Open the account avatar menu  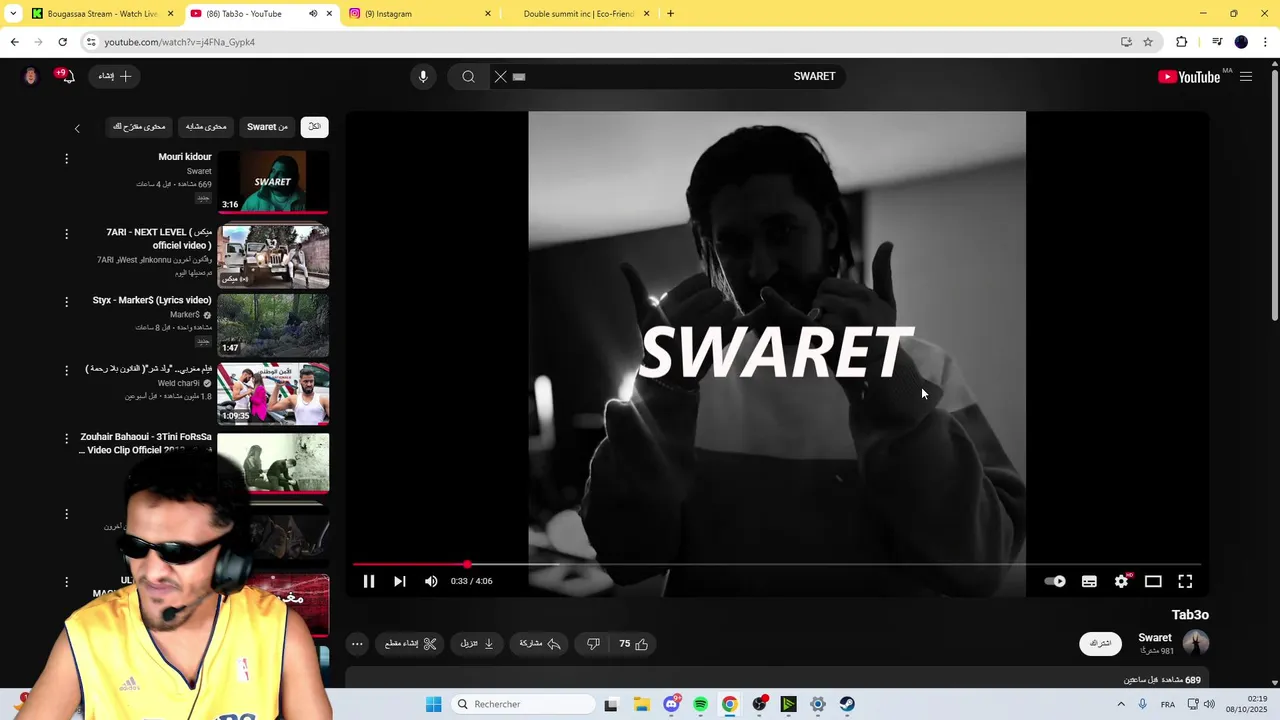31,77
